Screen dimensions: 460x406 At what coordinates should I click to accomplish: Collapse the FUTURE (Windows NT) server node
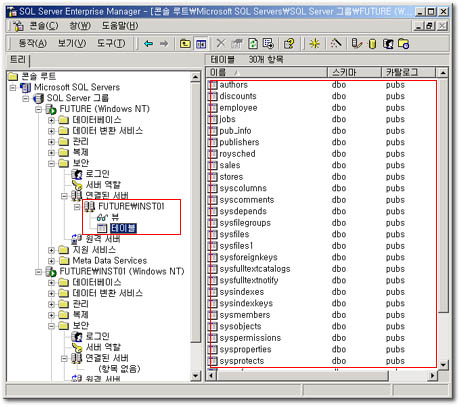point(38,109)
